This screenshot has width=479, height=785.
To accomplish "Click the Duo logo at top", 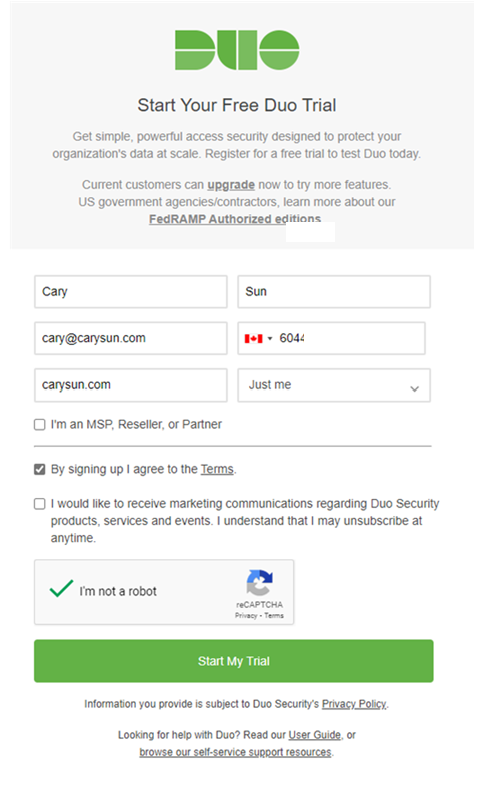I will click(x=237, y=50).
